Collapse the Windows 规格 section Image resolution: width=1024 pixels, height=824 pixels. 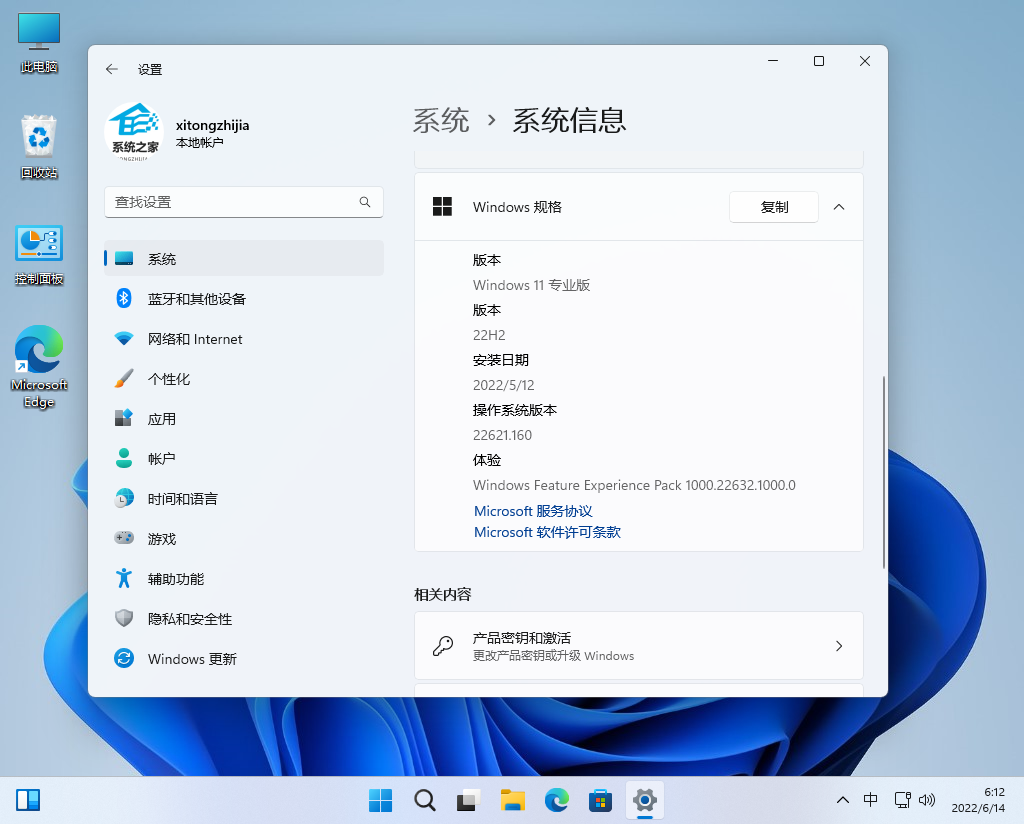tap(838, 207)
